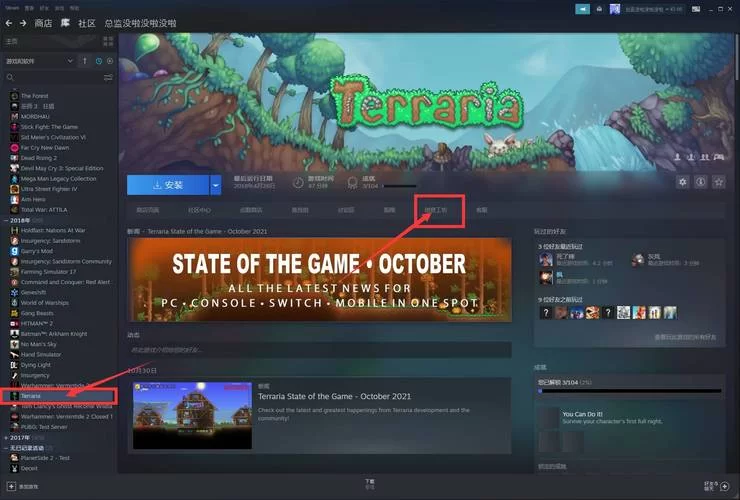The height and width of the screenshot is (500, 740).
Task: Add Terraria to favorites with the star
Action: (718, 182)
